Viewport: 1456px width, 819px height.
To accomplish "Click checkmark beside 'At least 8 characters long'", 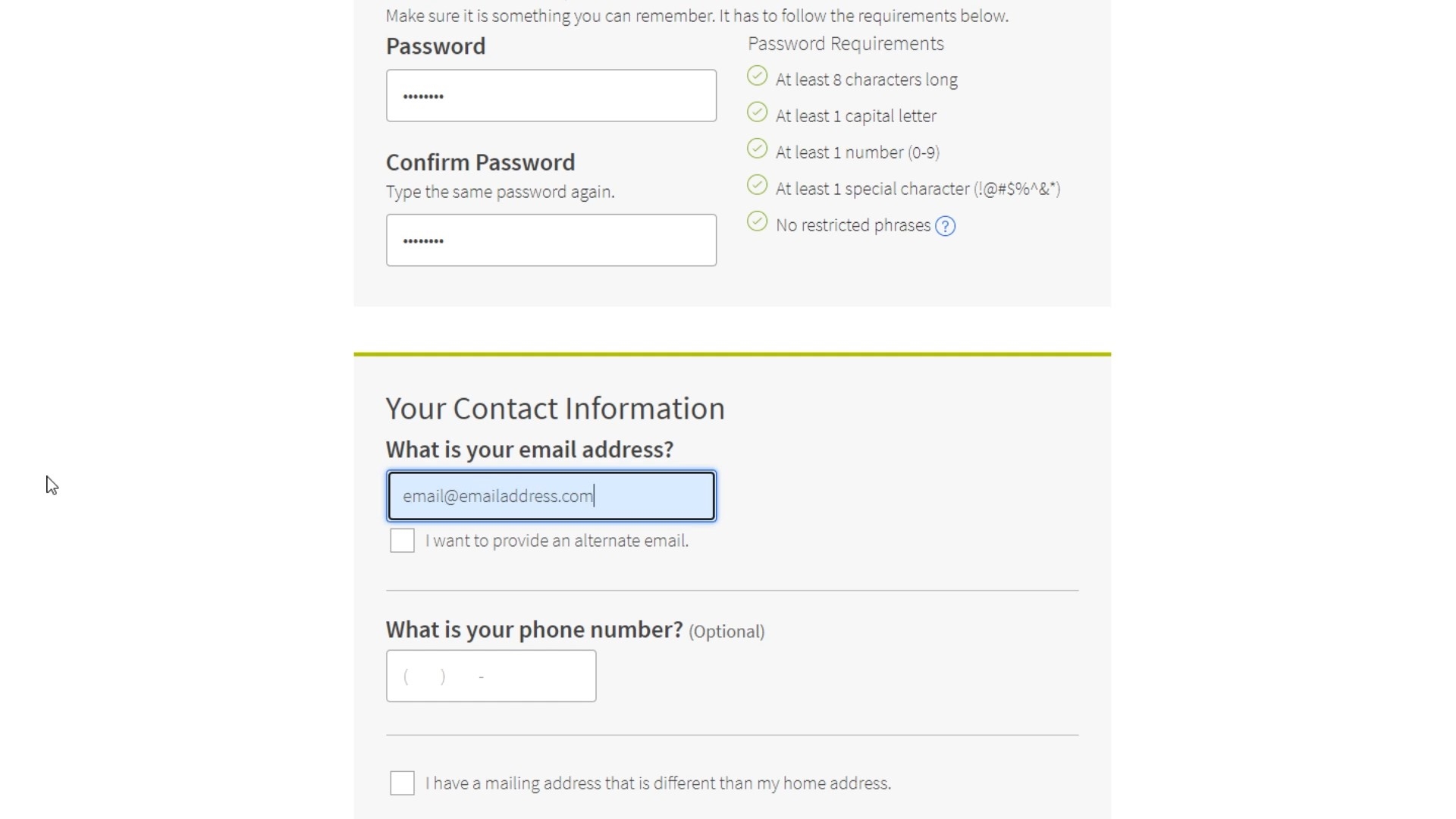I will tap(757, 76).
